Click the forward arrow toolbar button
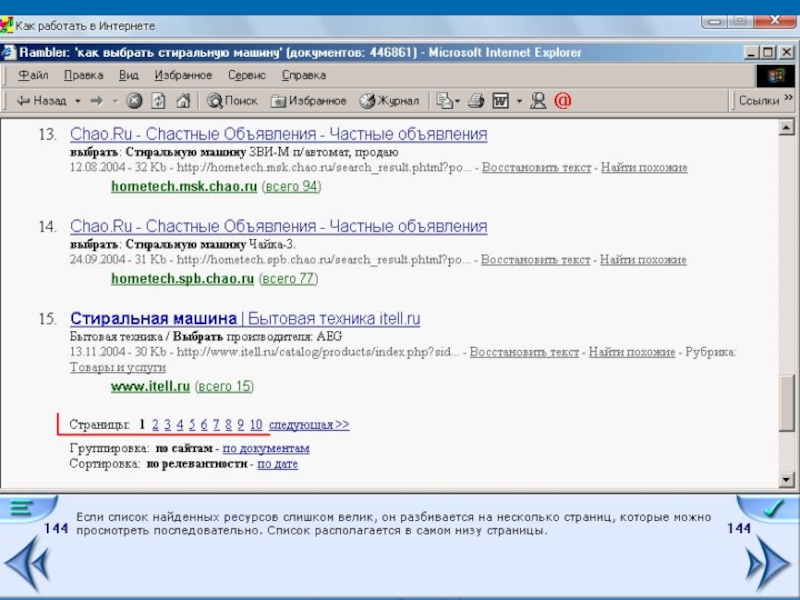The height and width of the screenshot is (600, 800). point(96,101)
